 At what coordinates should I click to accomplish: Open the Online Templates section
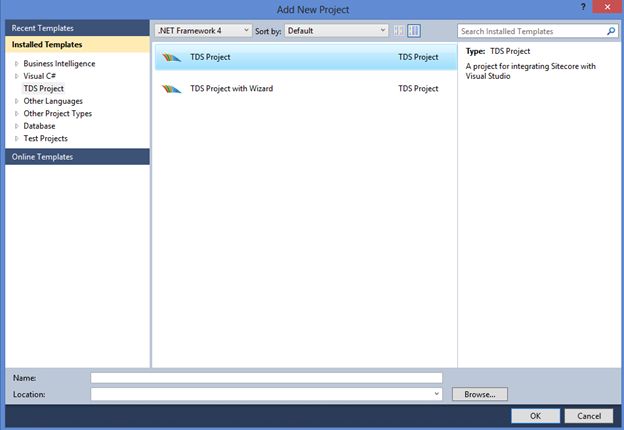[x=78, y=157]
